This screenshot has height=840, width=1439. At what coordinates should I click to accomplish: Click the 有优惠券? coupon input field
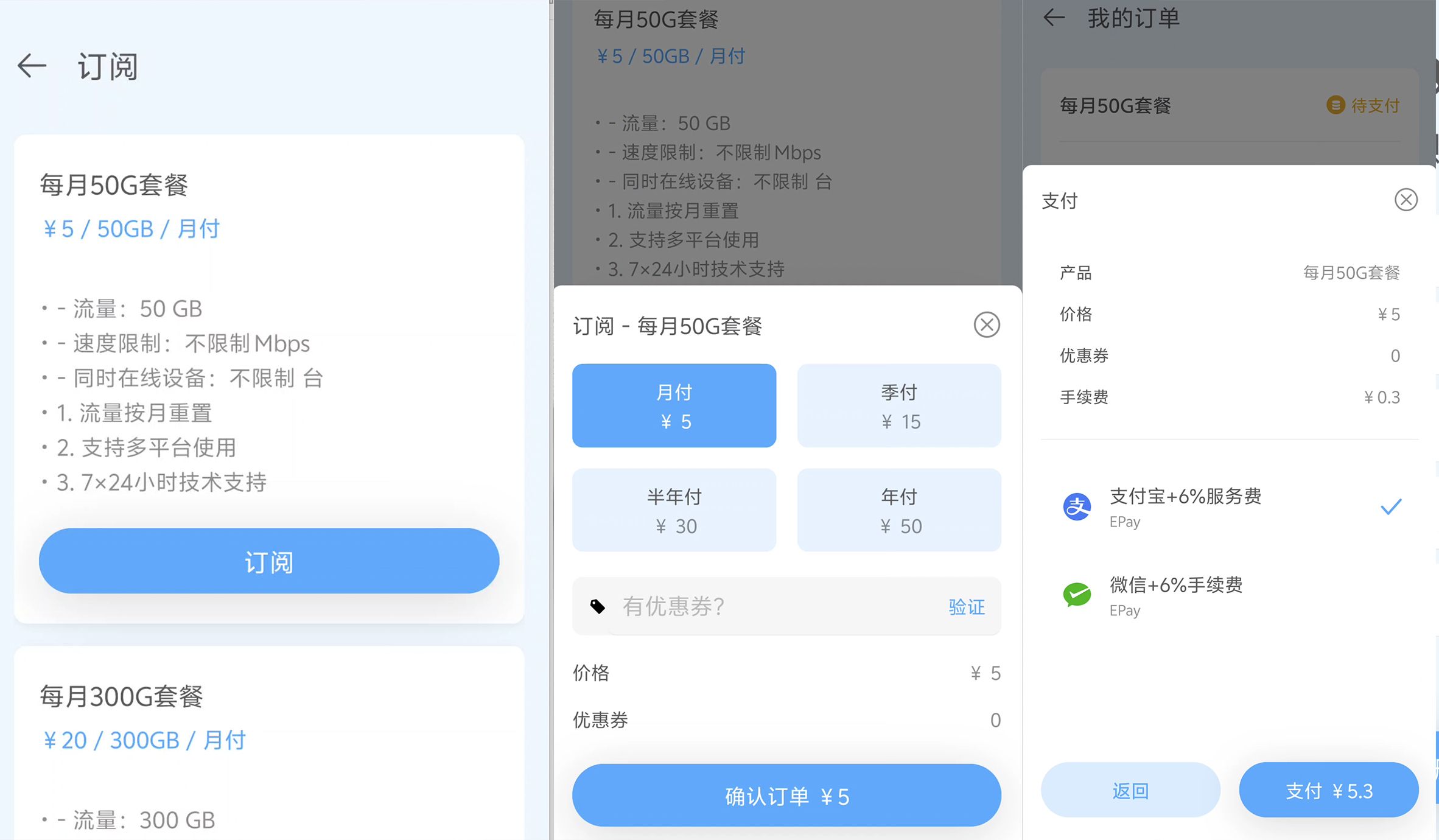tap(773, 606)
